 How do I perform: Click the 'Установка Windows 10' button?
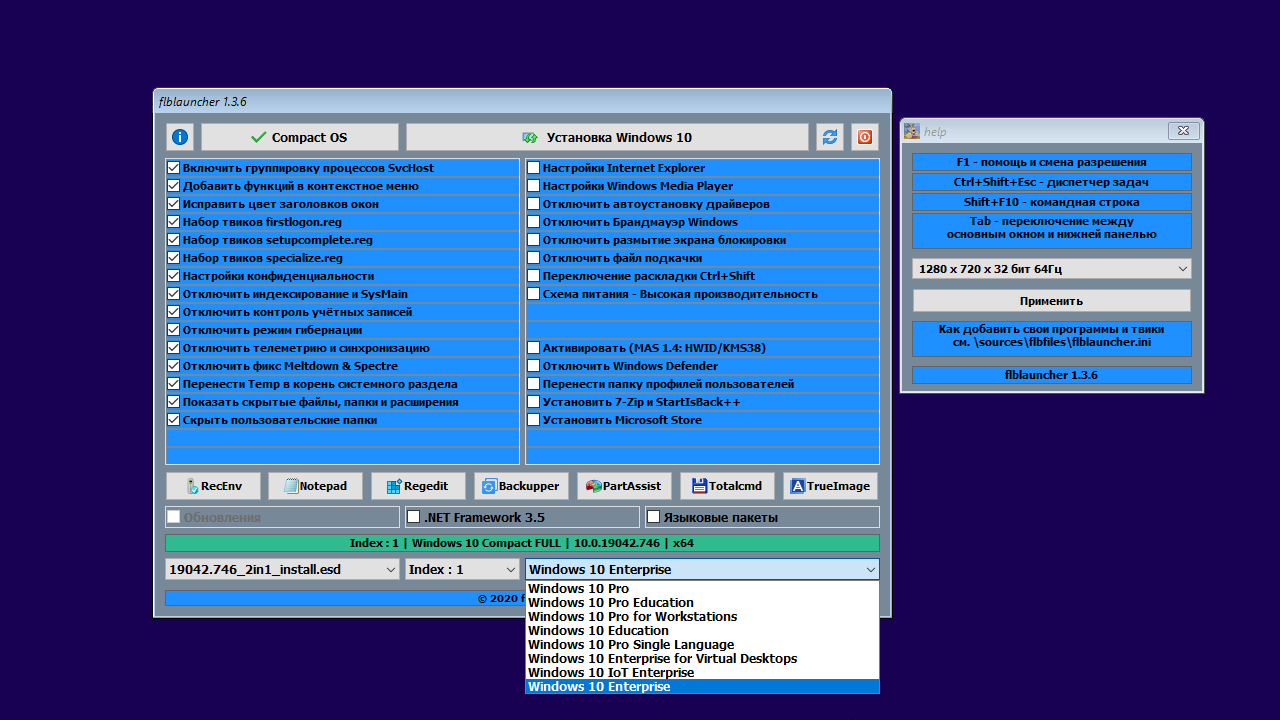pos(607,137)
